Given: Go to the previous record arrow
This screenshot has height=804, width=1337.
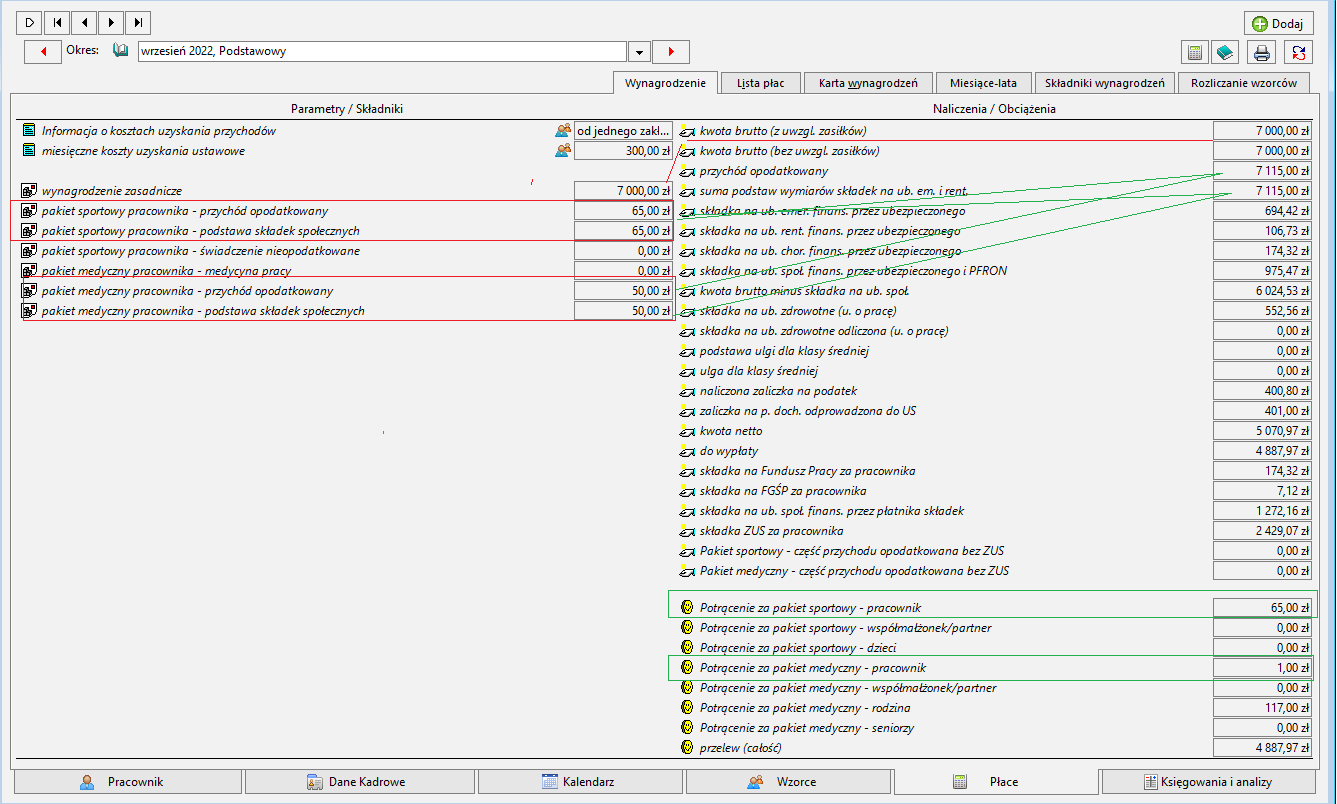Looking at the screenshot, I should click(85, 22).
